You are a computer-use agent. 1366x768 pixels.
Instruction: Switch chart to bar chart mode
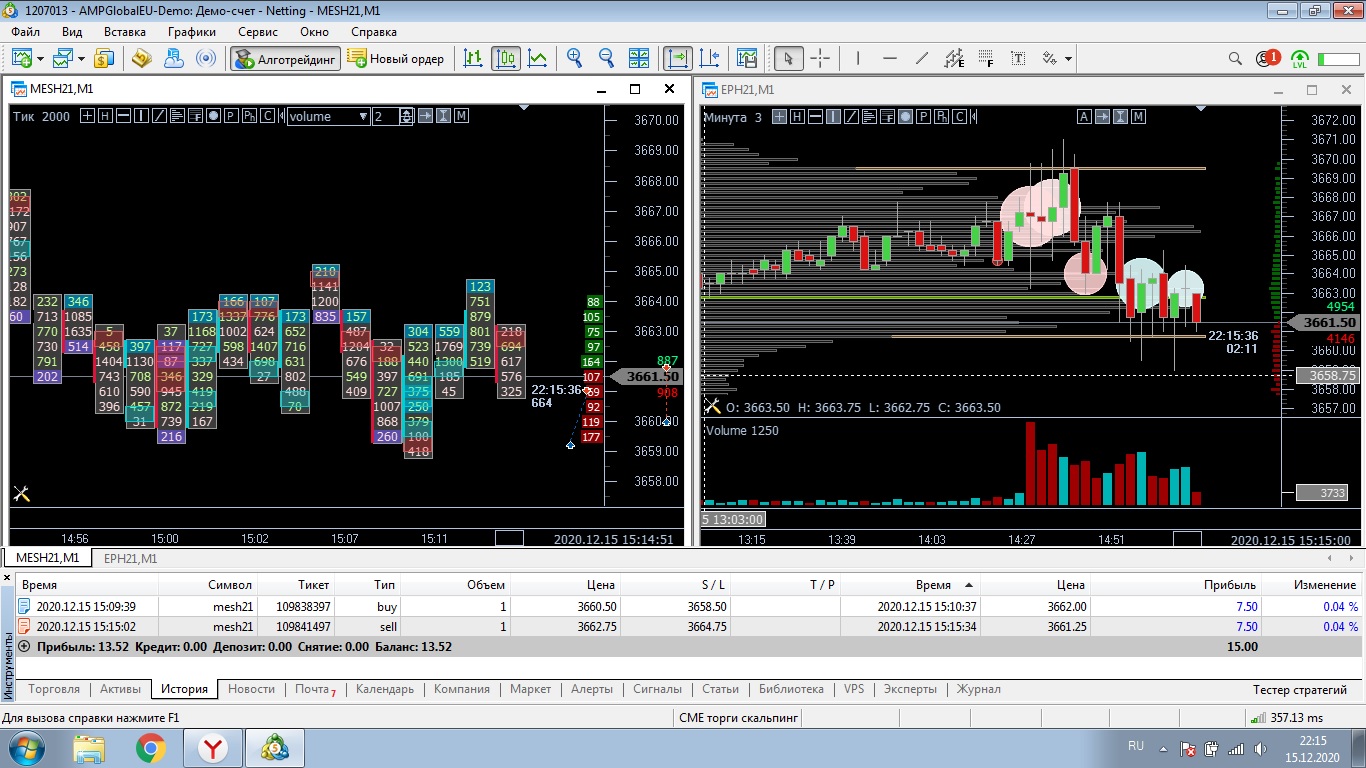point(473,58)
